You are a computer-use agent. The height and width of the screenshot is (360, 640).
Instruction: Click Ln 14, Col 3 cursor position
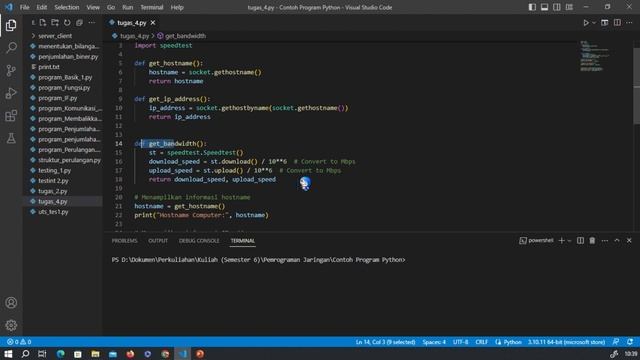(385, 342)
